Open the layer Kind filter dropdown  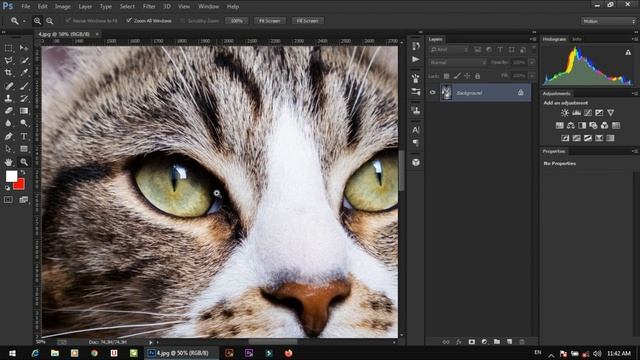point(449,50)
